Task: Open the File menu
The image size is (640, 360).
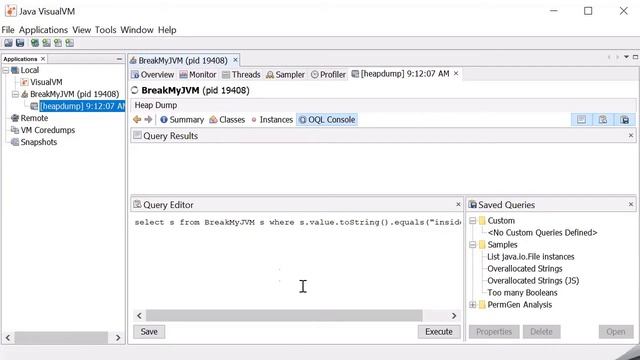Action: [x=8, y=30]
